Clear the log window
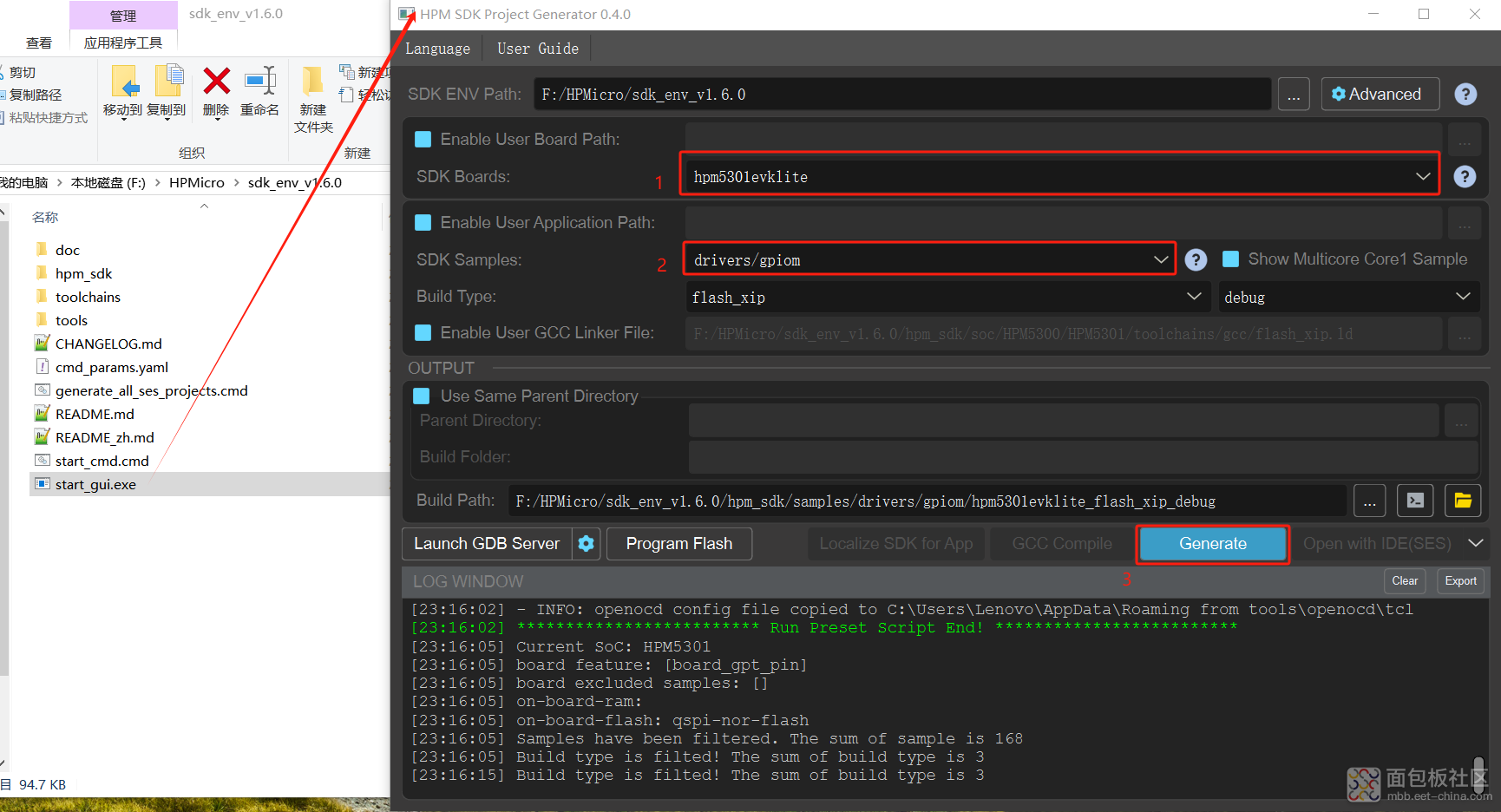1501x812 pixels. 1405,581
